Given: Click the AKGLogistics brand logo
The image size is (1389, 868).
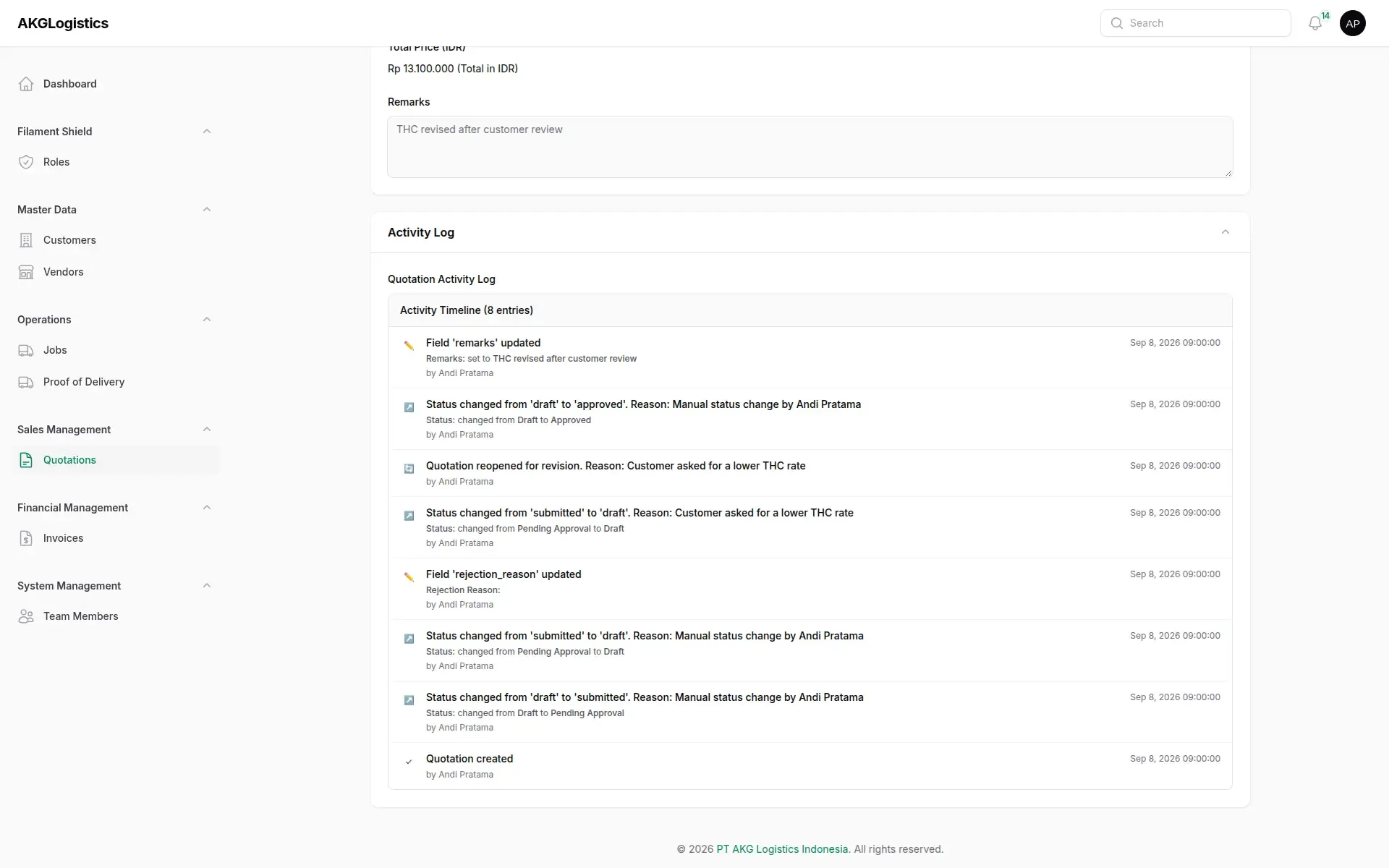Looking at the screenshot, I should [x=63, y=23].
